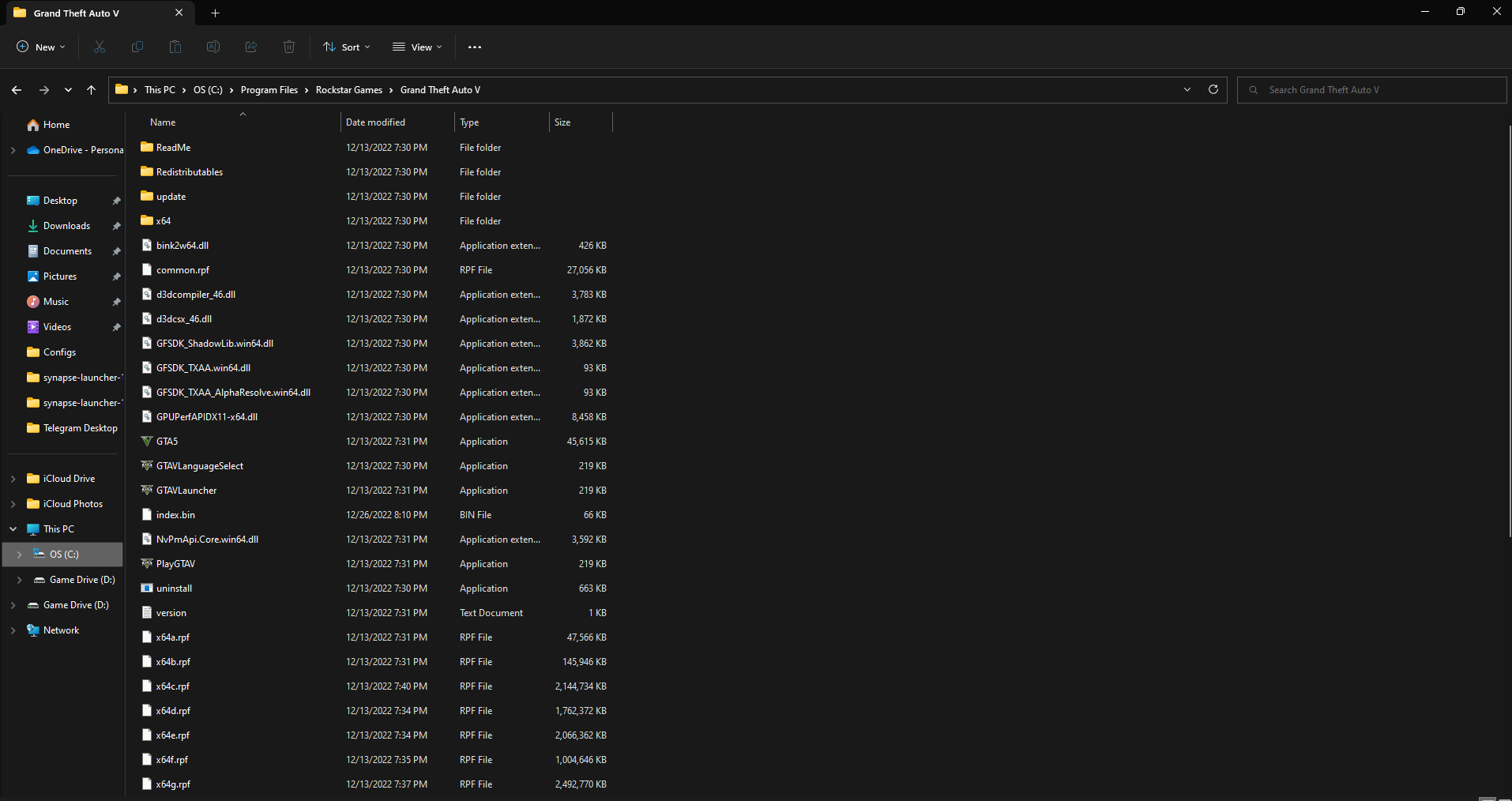Image resolution: width=1512 pixels, height=801 pixels.
Task: Click the Paste clipboard icon
Action: [175, 47]
